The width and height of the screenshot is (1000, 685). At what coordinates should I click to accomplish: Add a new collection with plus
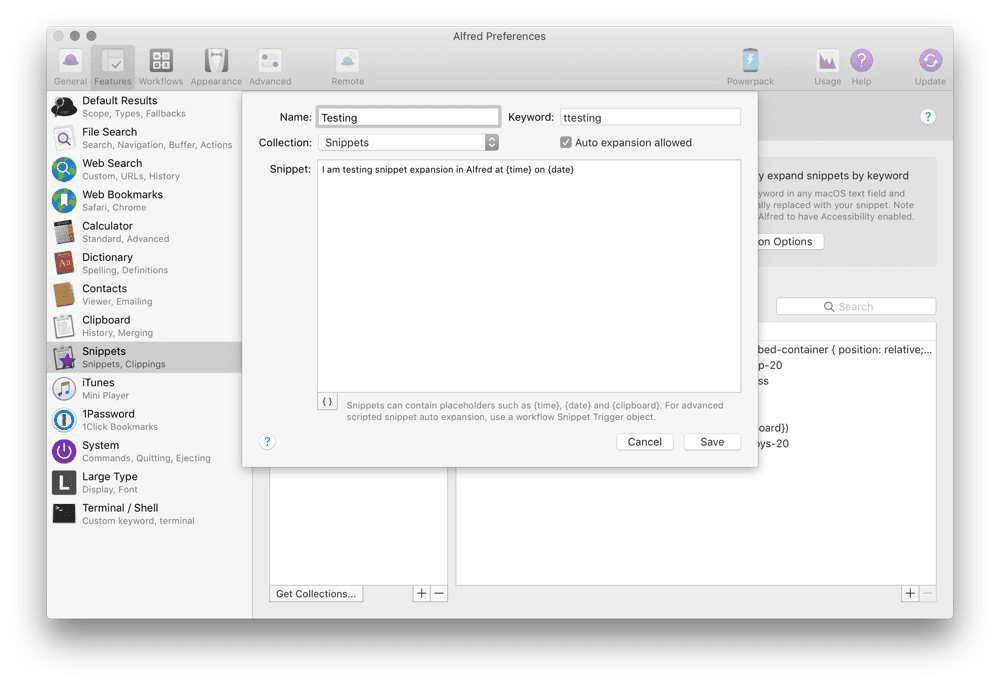pos(422,594)
